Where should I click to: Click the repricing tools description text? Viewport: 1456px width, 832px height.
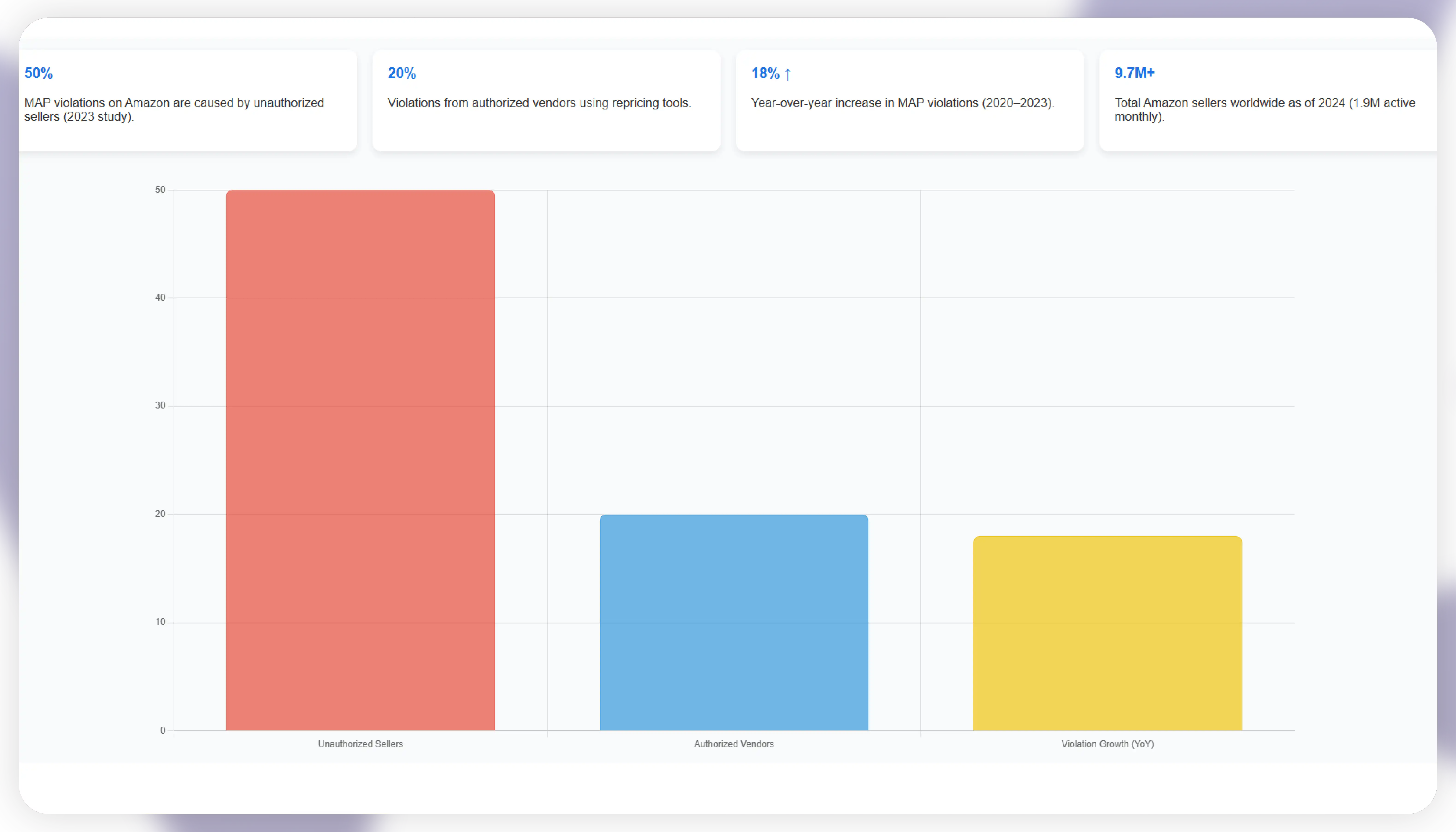point(539,103)
